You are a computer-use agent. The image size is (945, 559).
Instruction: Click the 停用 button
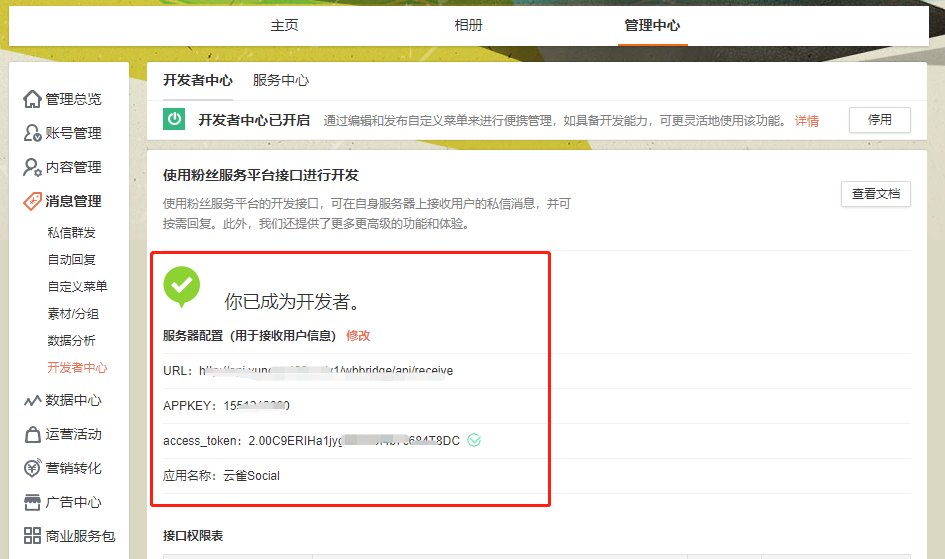tap(880, 120)
